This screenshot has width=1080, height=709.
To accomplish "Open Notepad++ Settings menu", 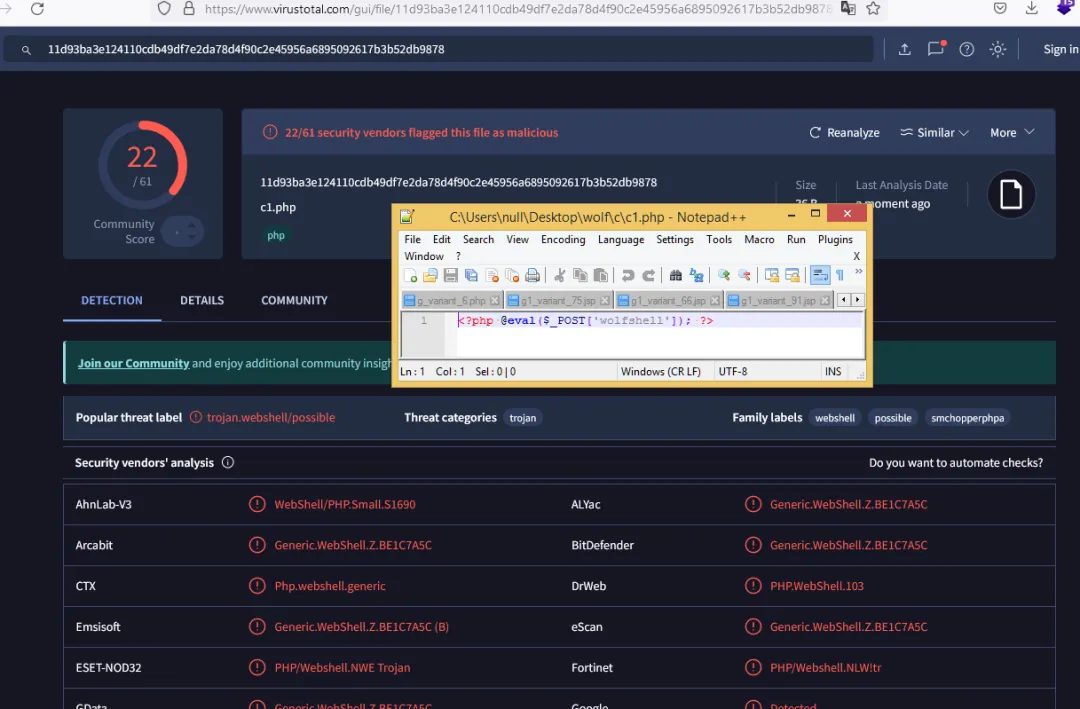I will pyautogui.click(x=674, y=239).
